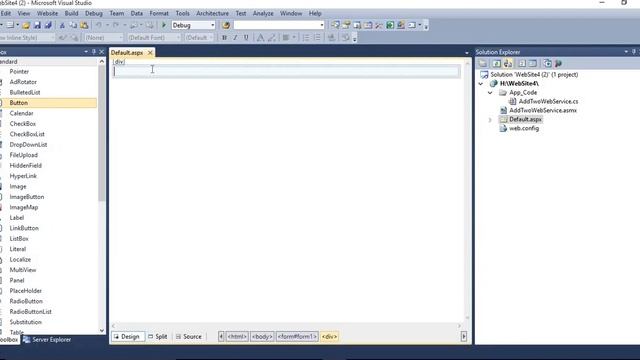
Task: Collapse the H:\WebSite4\ project node
Action: 481,84
